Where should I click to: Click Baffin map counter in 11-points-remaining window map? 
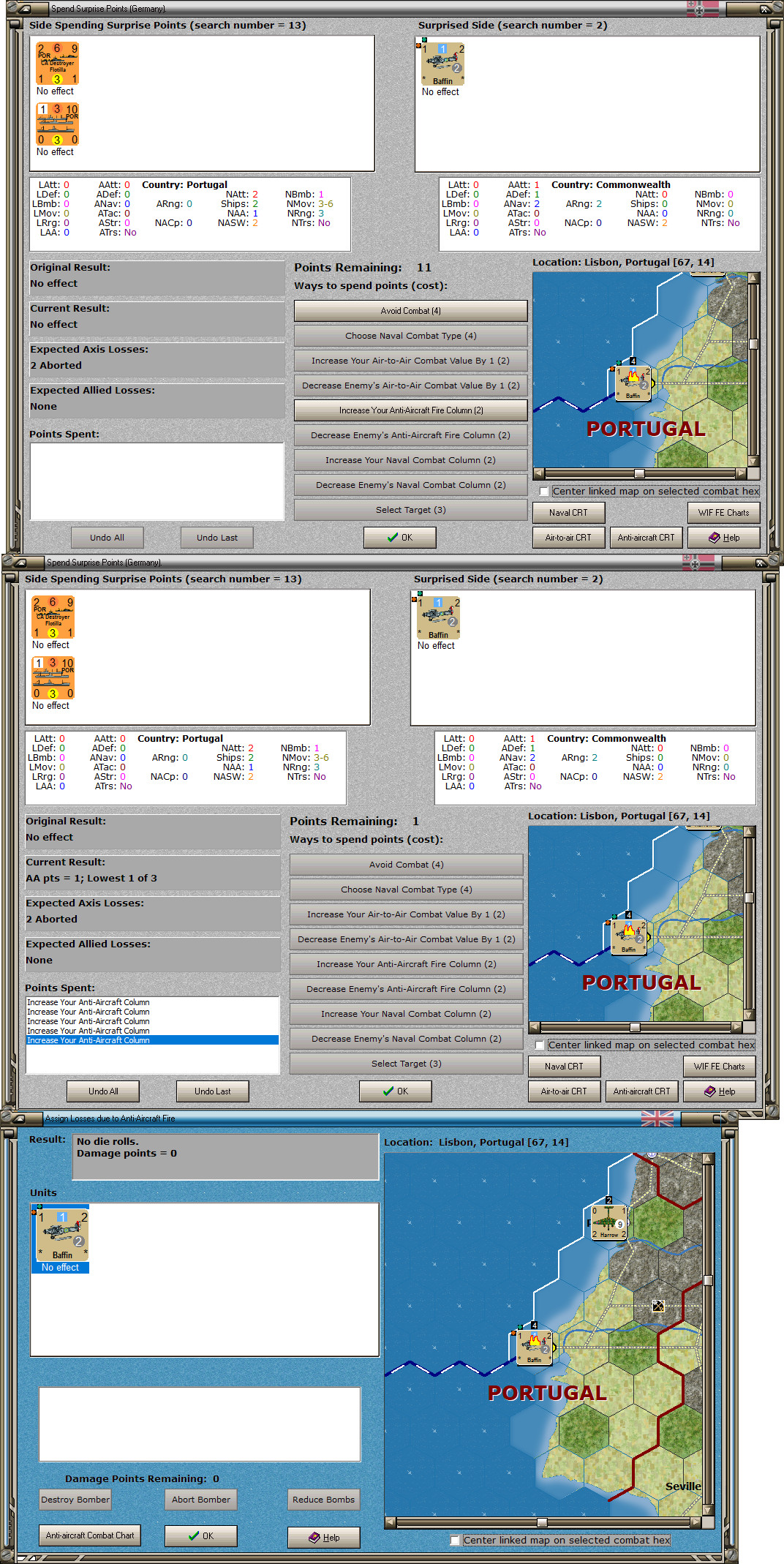pyautogui.click(x=633, y=383)
